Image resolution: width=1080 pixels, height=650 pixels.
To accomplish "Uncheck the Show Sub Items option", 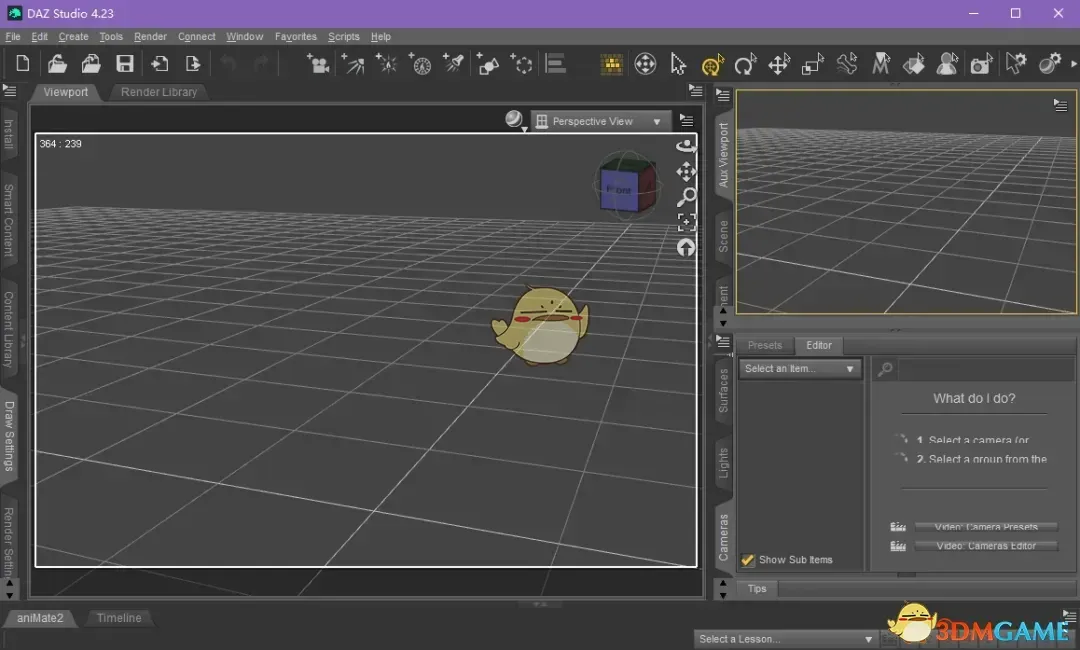I will (x=748, y=560).
